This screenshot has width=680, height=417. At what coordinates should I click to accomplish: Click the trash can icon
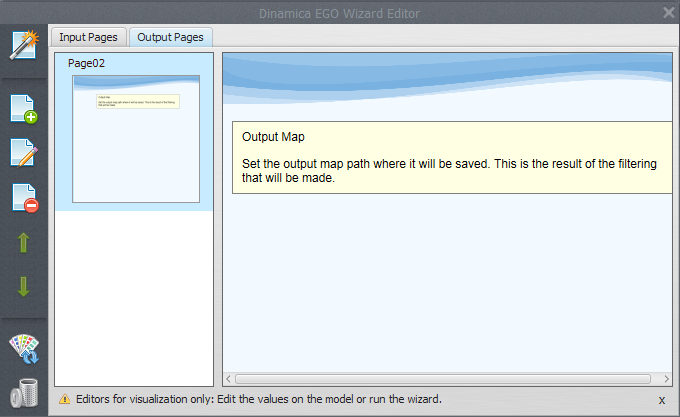click(x=23, y=393)
